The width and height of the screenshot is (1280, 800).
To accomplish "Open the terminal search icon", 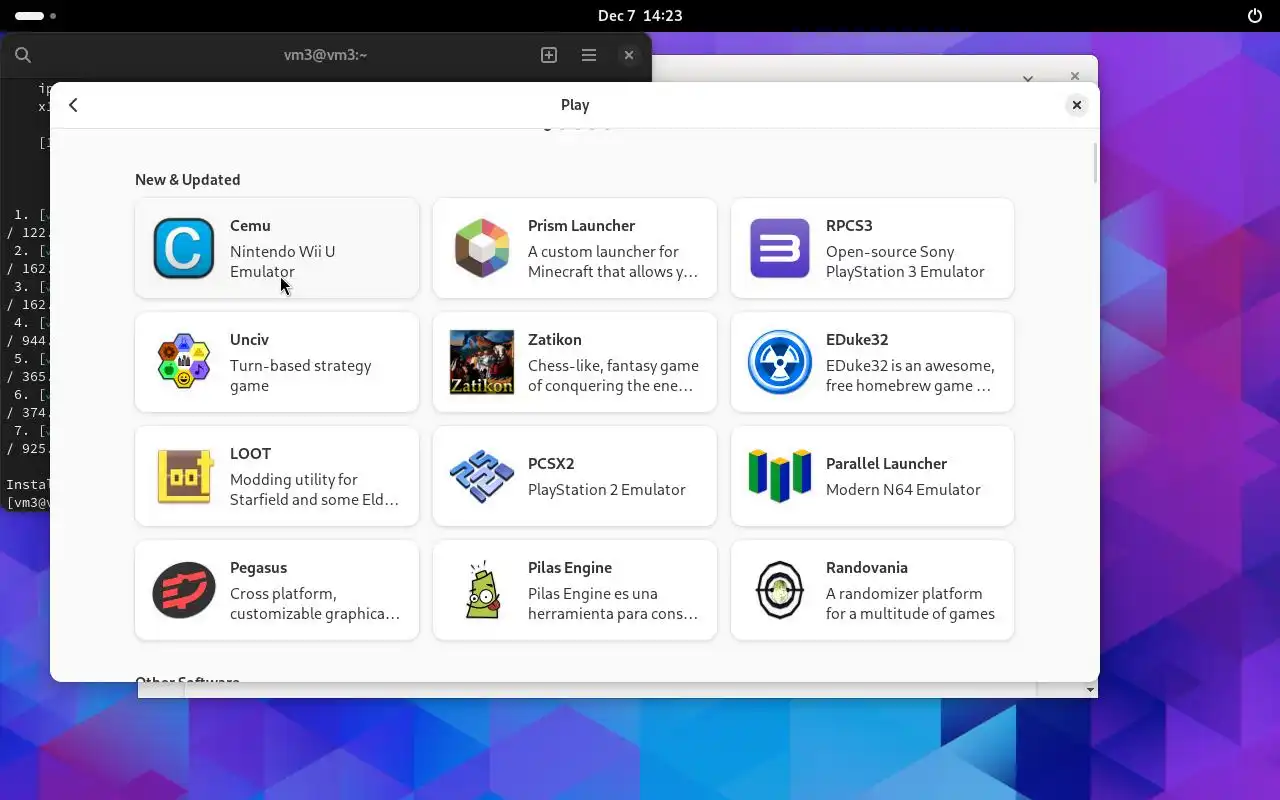I will click(23, 55).
